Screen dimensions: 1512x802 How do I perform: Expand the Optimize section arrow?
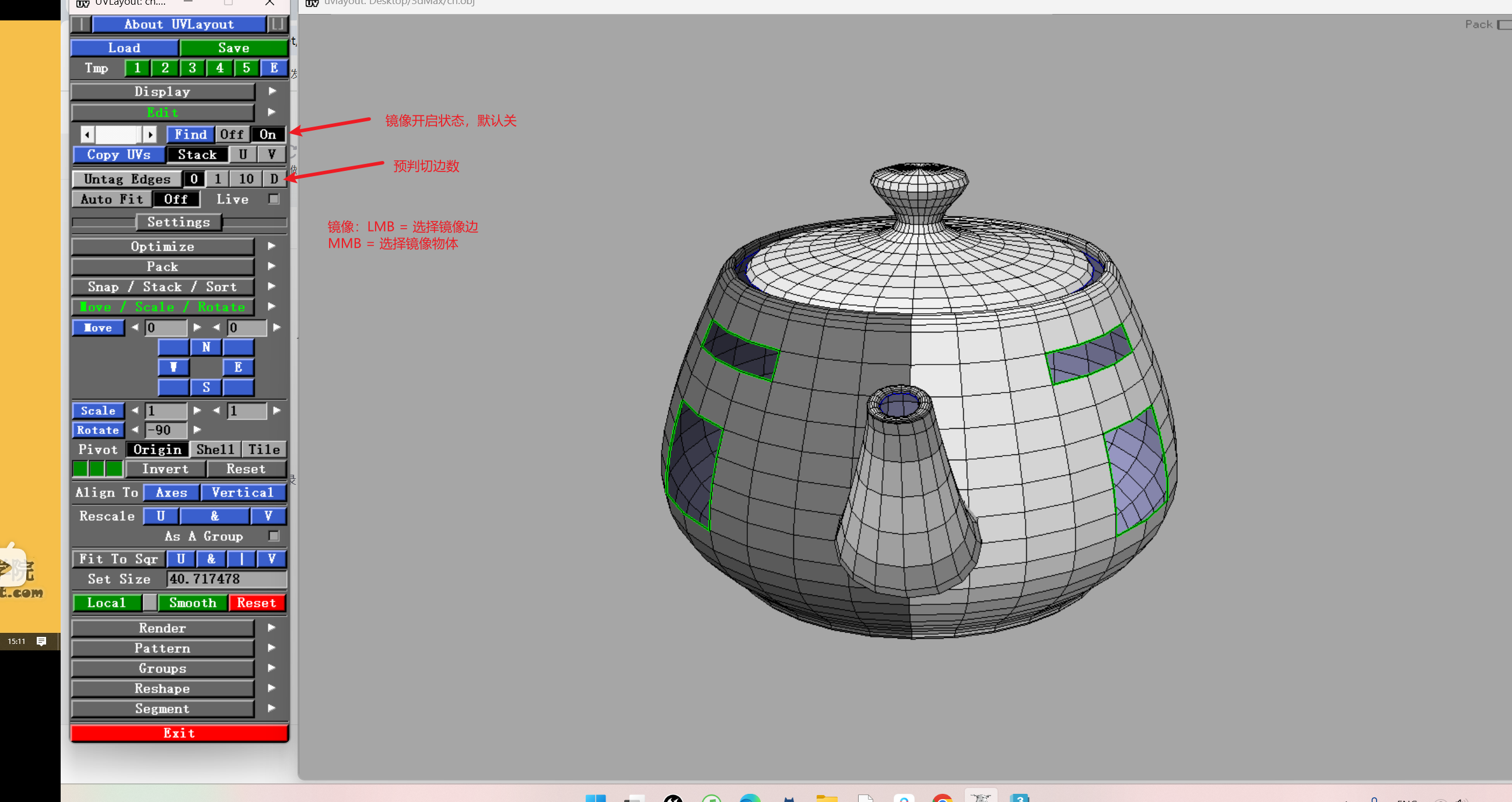pyautogui.click(x=272, y=246)
